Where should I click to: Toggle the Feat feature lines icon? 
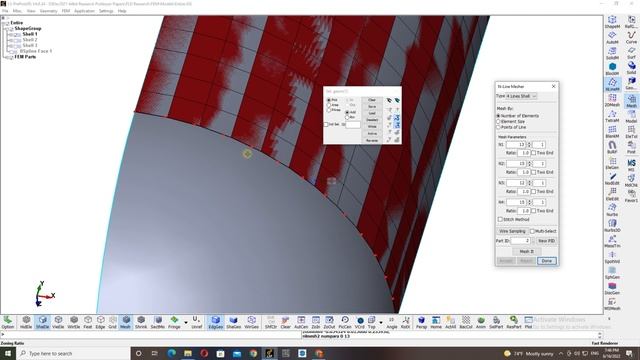(88, 322)
